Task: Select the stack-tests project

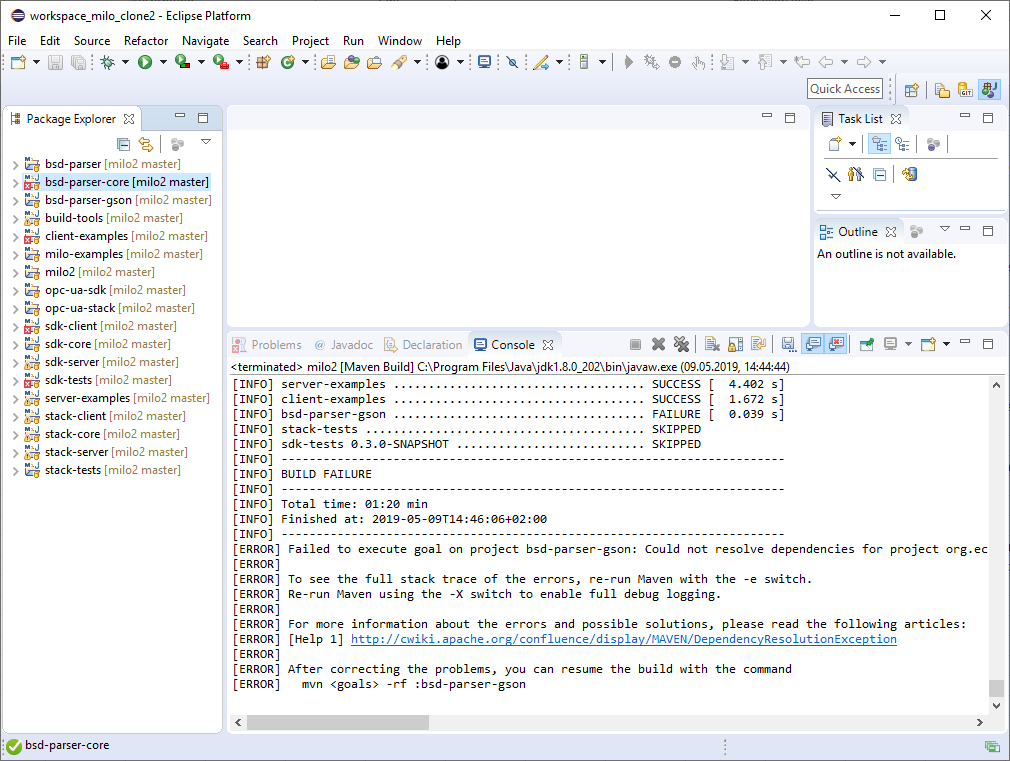Action: [73, 470]
